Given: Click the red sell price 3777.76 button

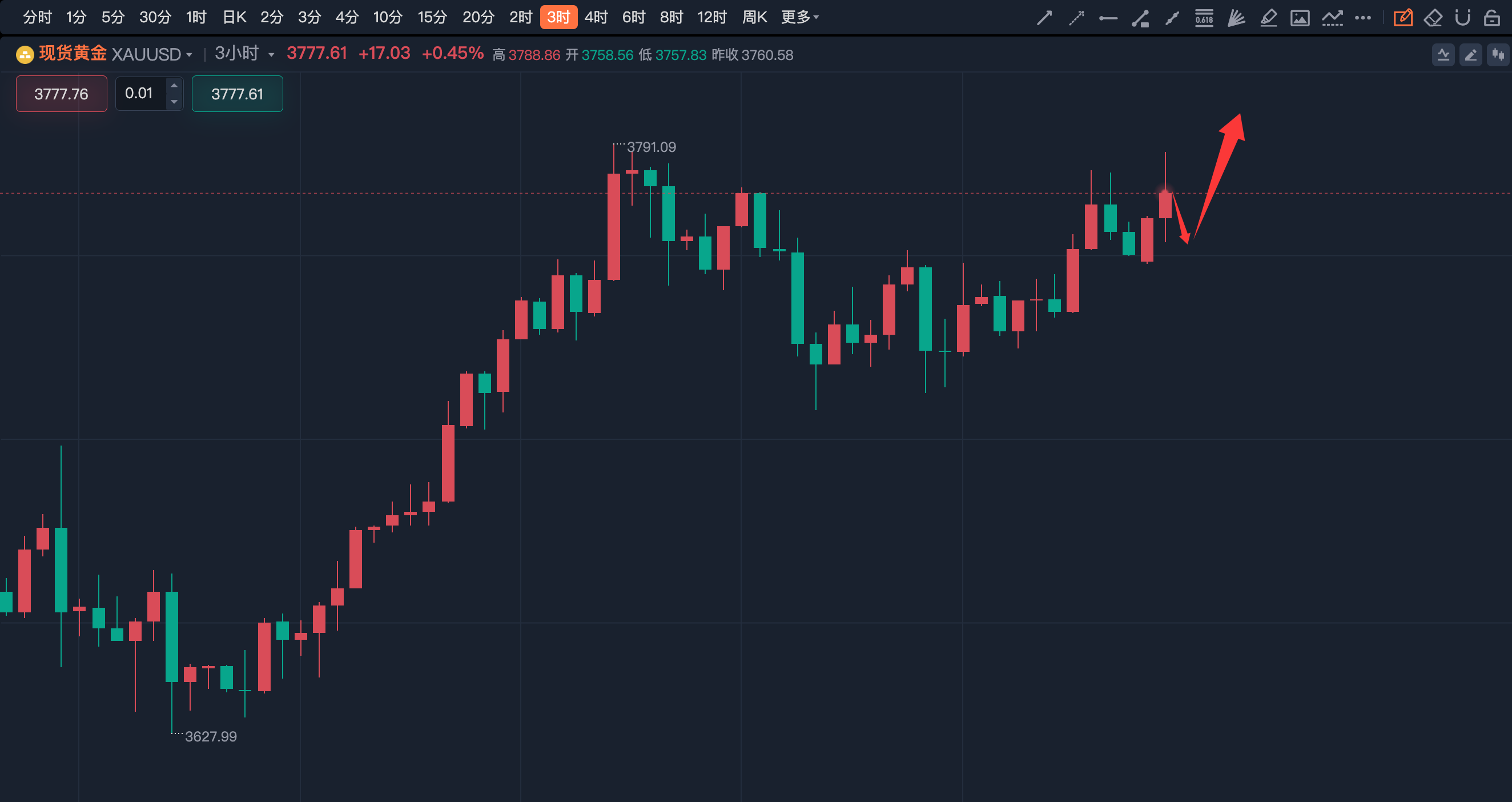Looking at the screenshot, I should point(61,93).
